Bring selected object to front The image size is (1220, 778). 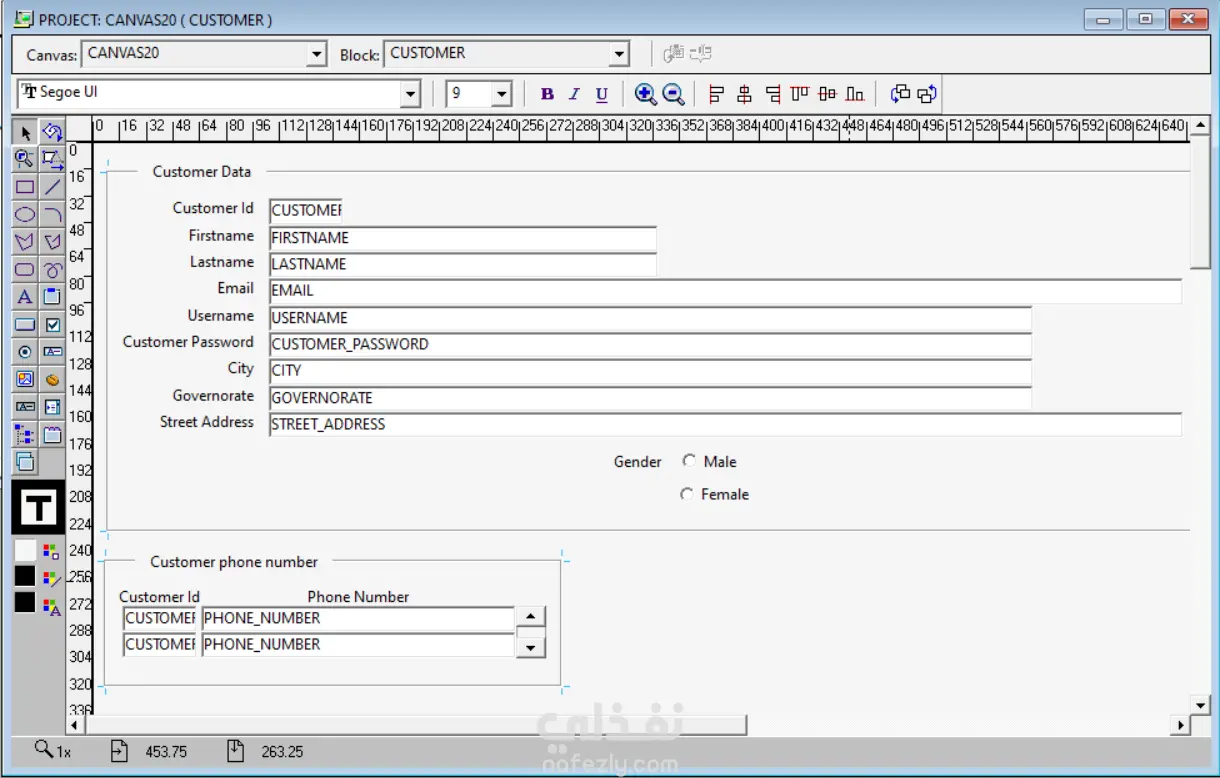[x=900, y=94]
